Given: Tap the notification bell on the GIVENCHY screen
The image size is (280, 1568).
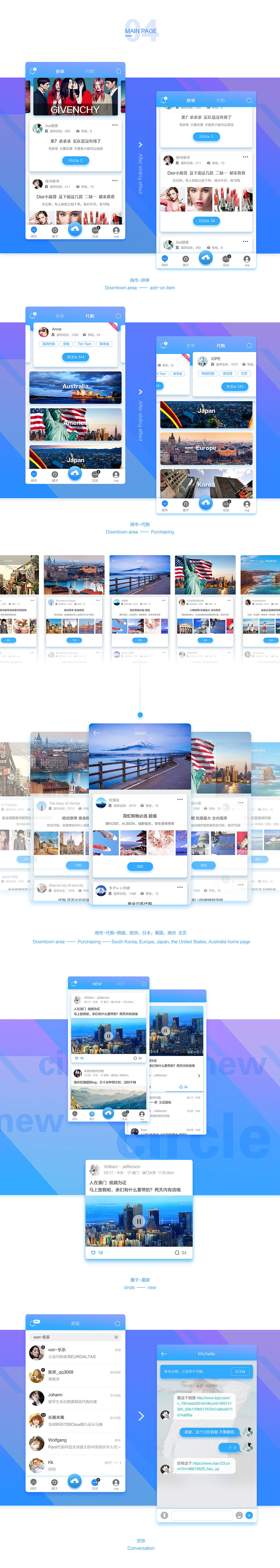Looking at the screenshot, I should (33, 71).
